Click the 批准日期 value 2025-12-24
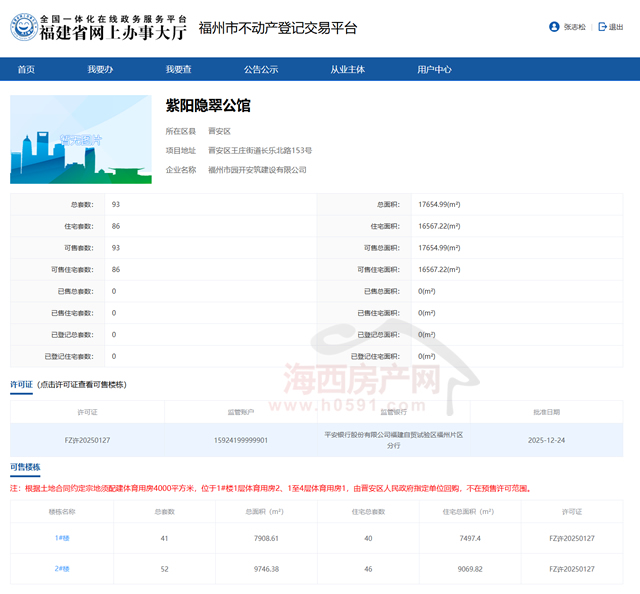 [x=547, y=440]
